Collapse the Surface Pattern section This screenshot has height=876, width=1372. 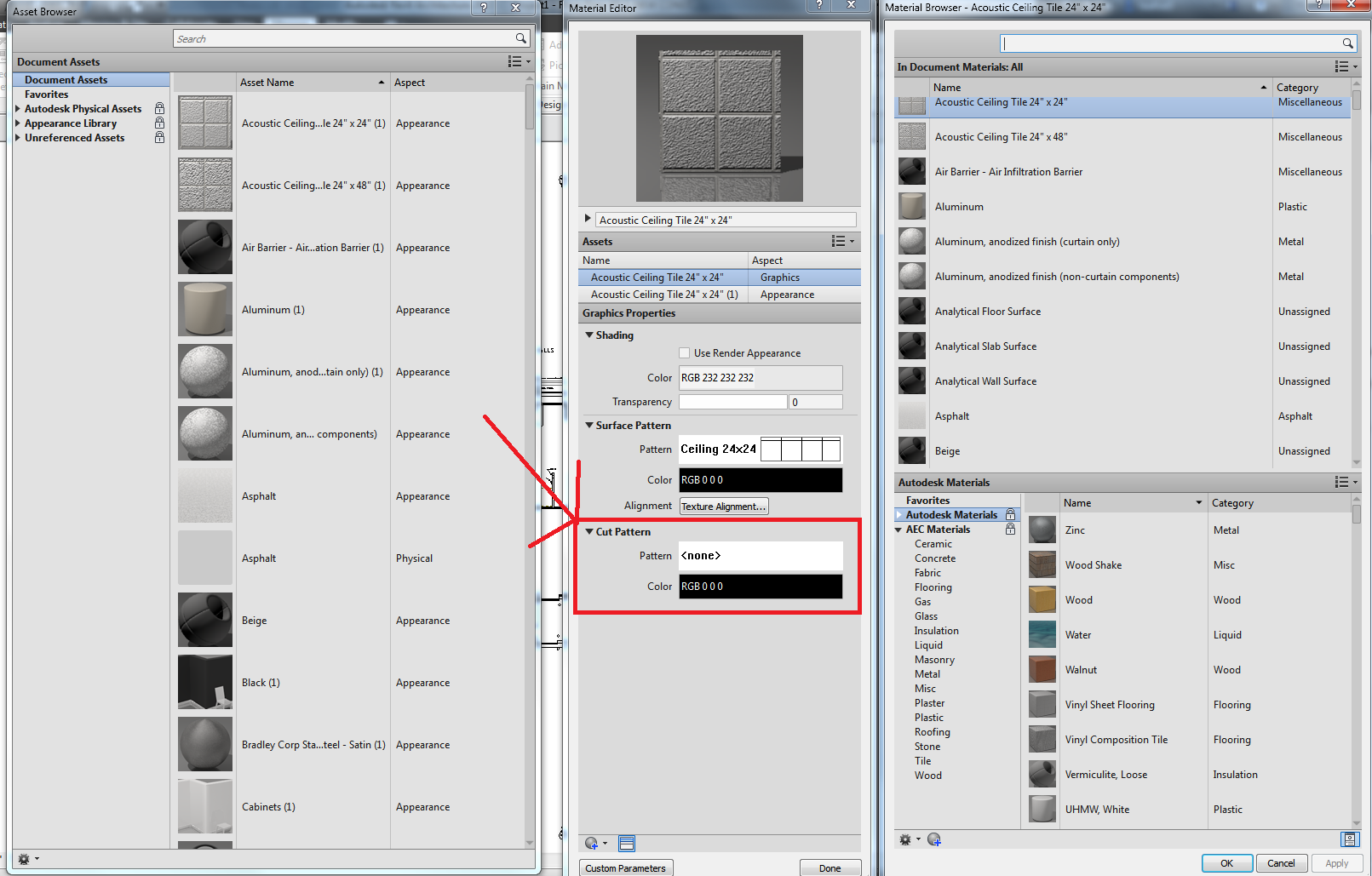[589, 426]
